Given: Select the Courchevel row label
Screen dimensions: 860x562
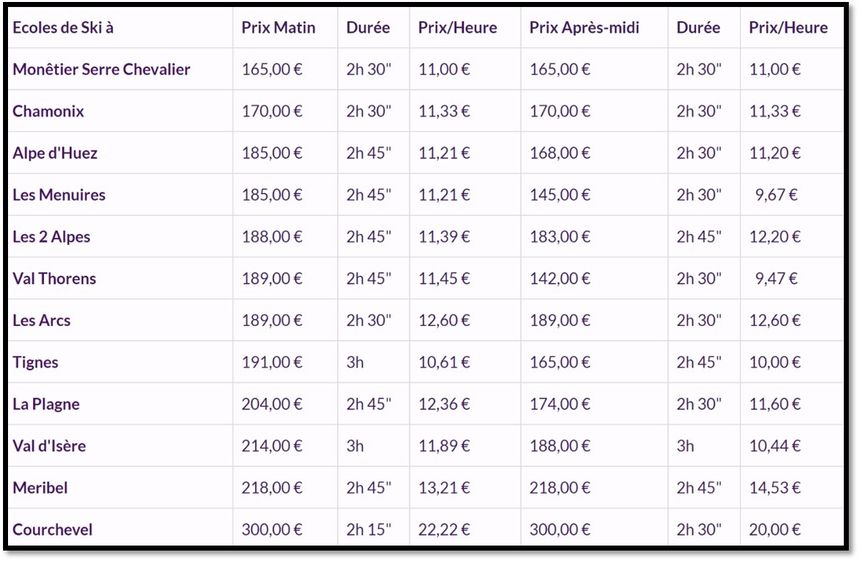Looking at the screenshot, I should point(53,530).
